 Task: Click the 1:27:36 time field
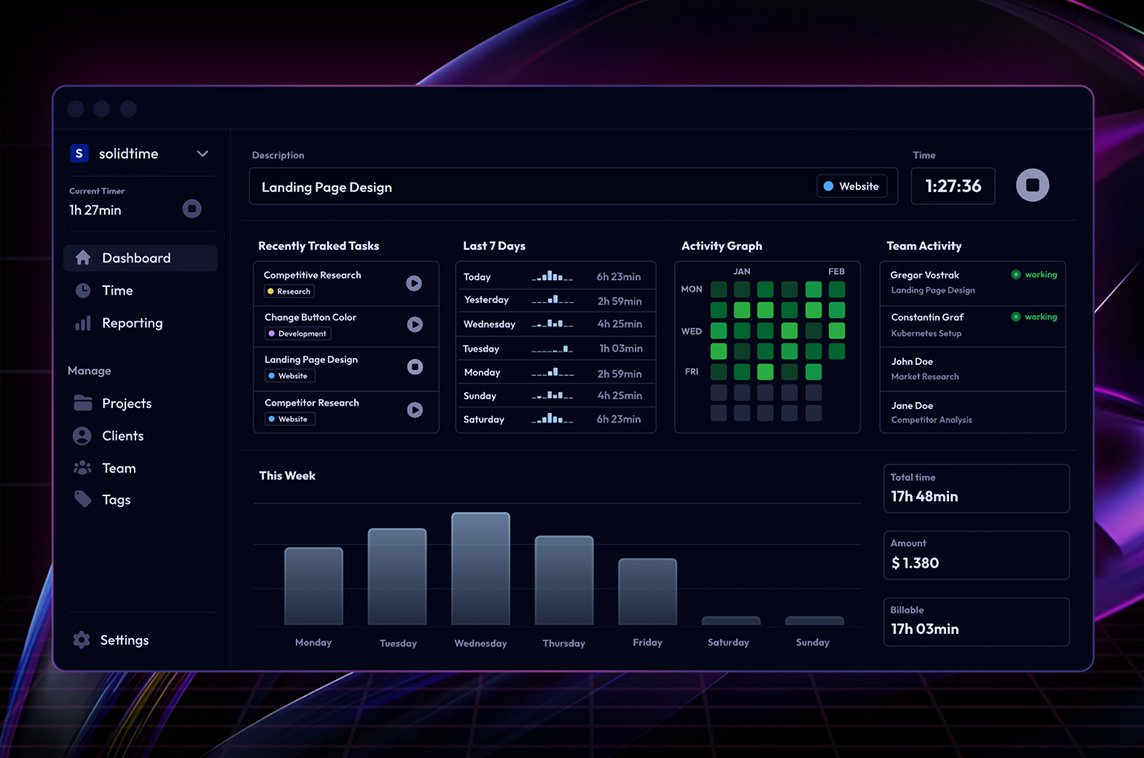click(953, 186)
